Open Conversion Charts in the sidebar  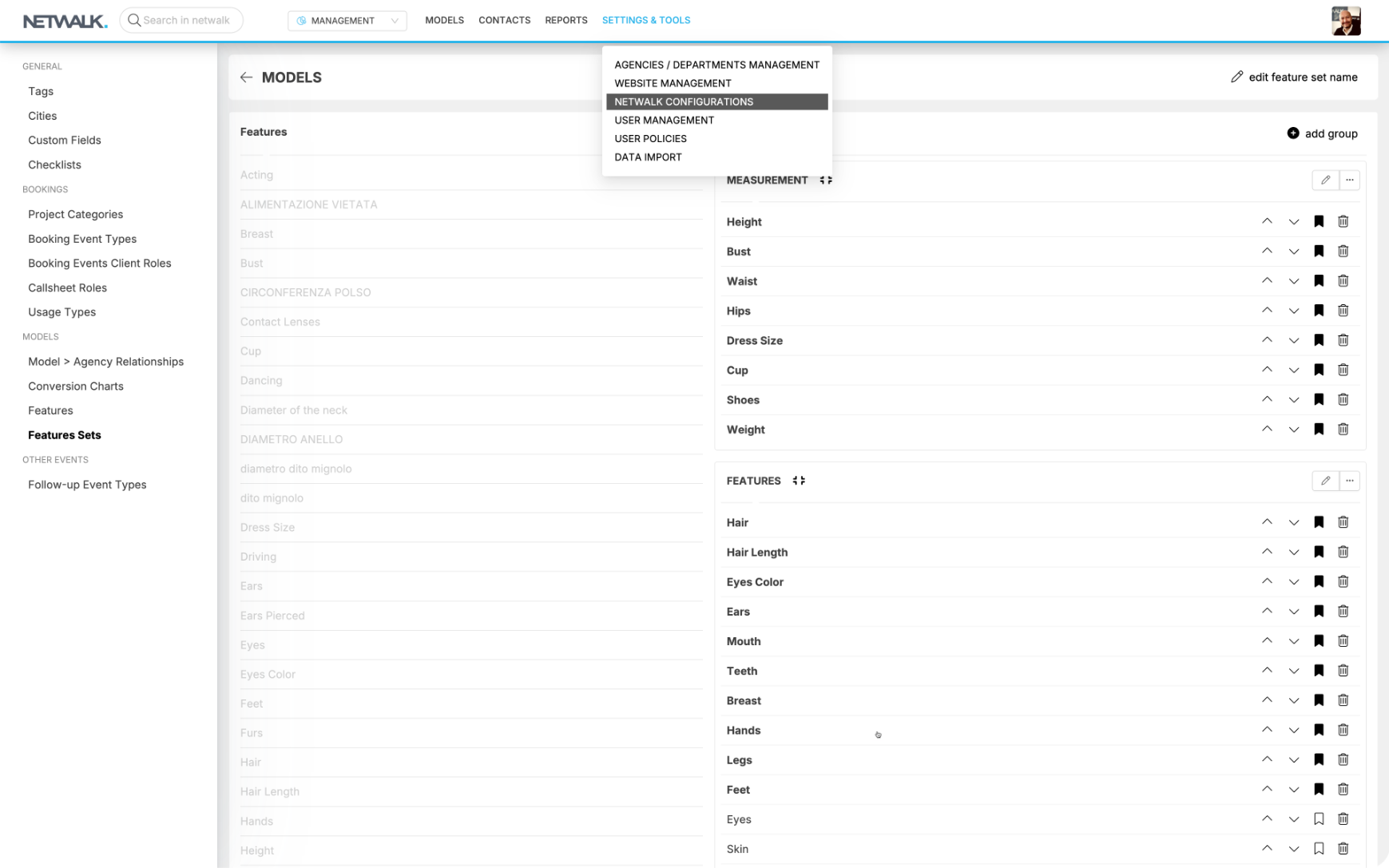point(76,386)
